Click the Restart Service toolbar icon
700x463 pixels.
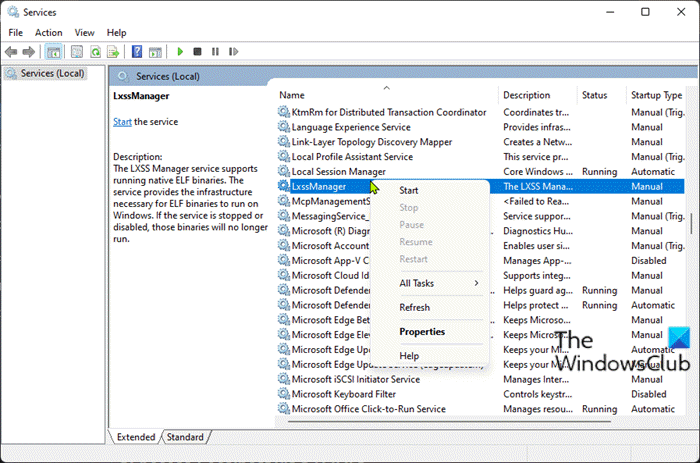pos(235,51)
